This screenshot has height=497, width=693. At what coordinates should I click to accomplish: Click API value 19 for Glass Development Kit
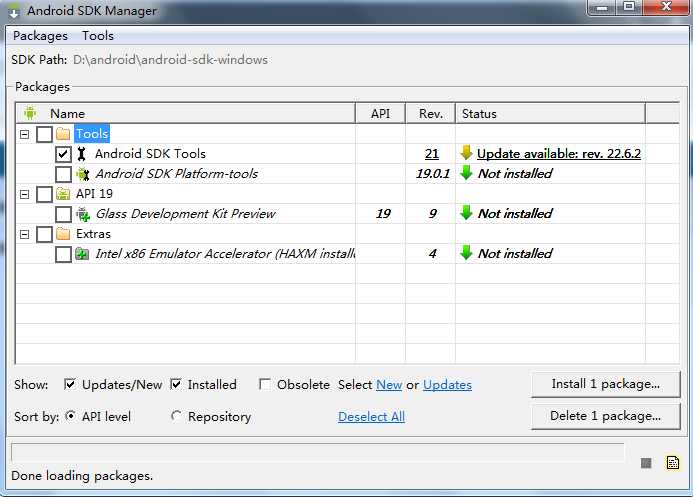(x=383, y=214)
